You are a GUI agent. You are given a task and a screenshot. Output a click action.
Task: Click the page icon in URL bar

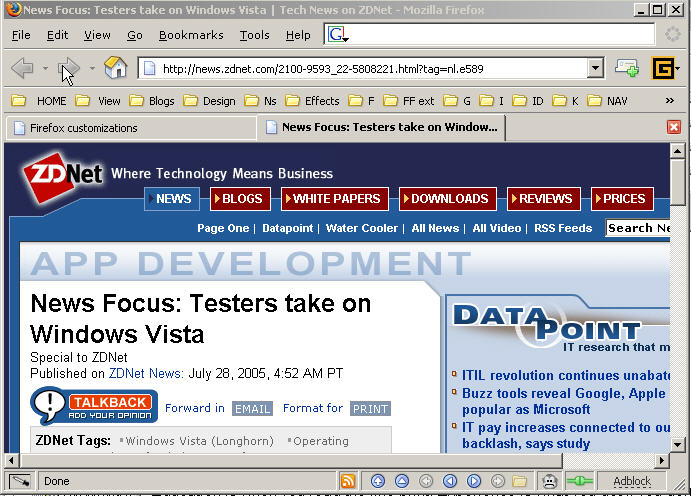click(150, 68)
